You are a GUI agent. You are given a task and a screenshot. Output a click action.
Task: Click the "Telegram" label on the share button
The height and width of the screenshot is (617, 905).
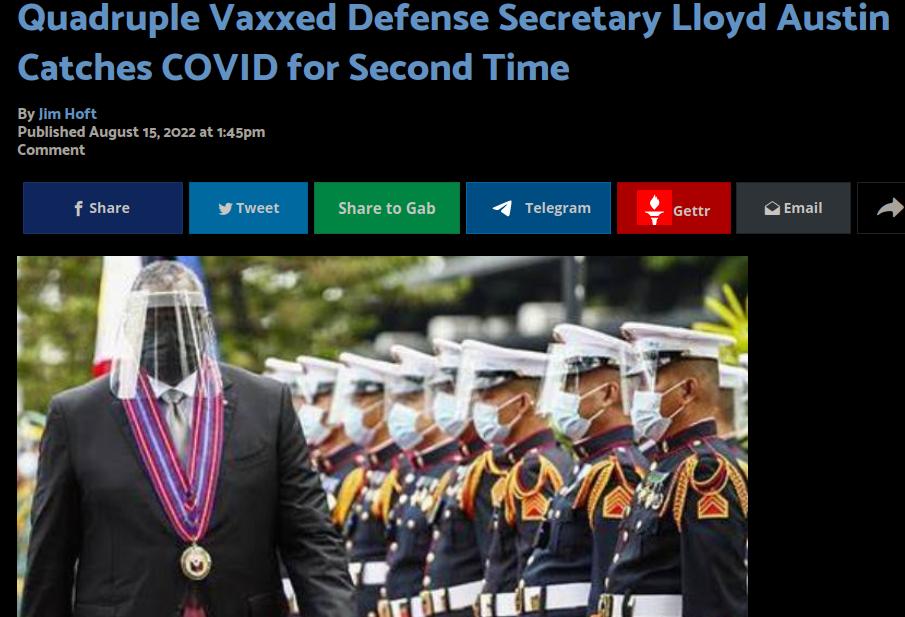(558, 208)
